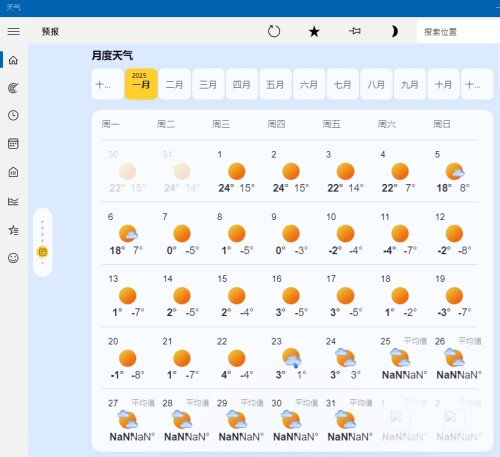Click the partly cloudy icon on day 6
This screenshot has height=457, width=500.
(128, 233)
